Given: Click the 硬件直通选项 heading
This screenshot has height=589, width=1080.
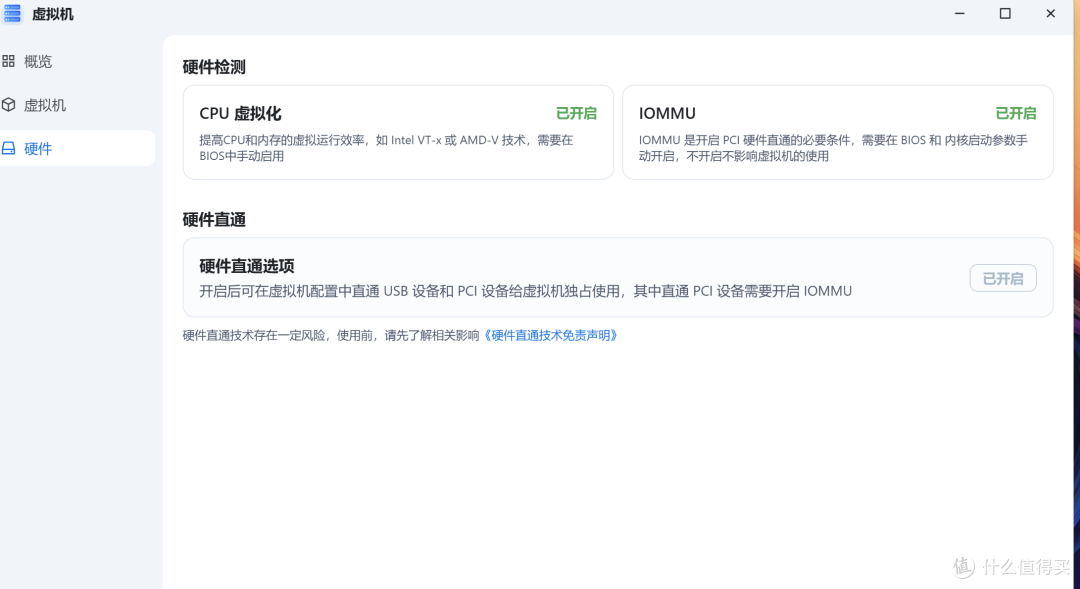Looking at the screenshot, I should point(247,266).
